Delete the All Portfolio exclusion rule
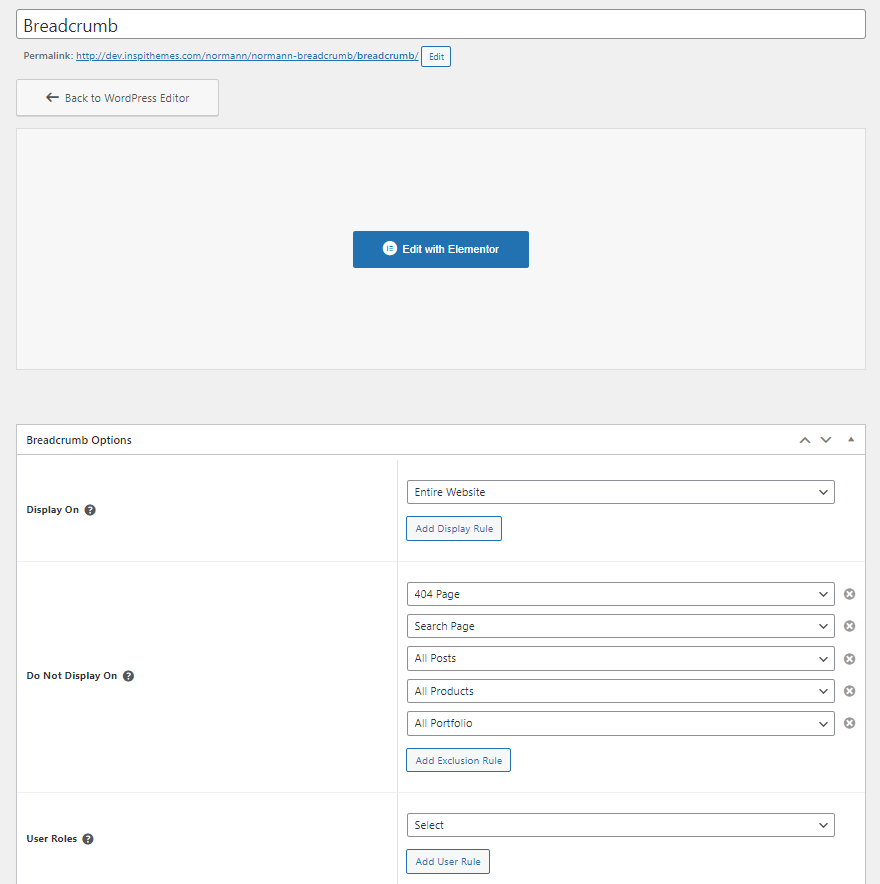Image resolution: width=880 pixels, height=884 pixels. click(849, 723)
